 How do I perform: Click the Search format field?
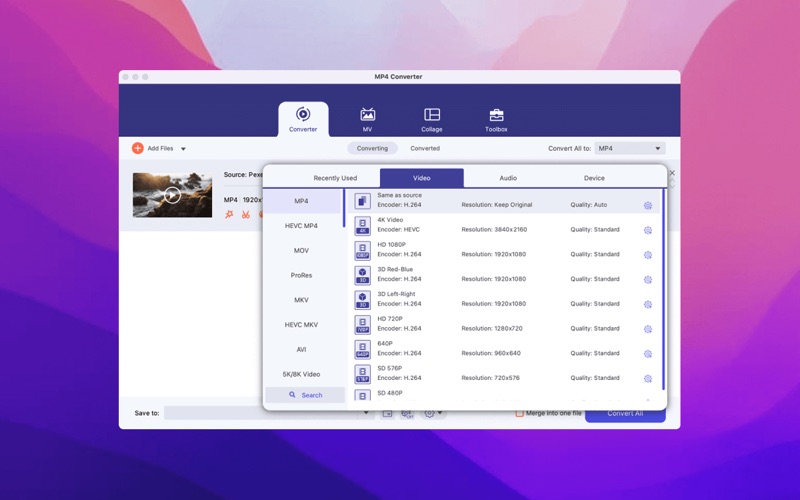click(305, 395)
